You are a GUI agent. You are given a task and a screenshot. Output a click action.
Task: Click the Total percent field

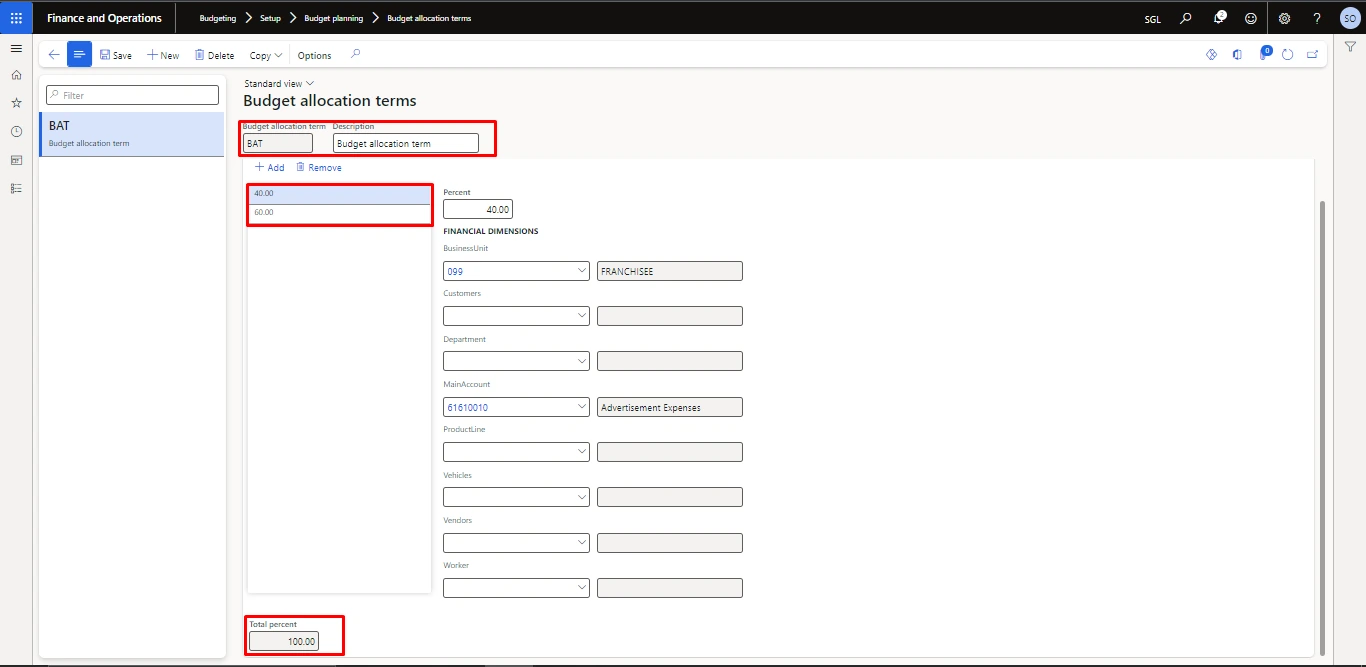[x=284, y=641]
